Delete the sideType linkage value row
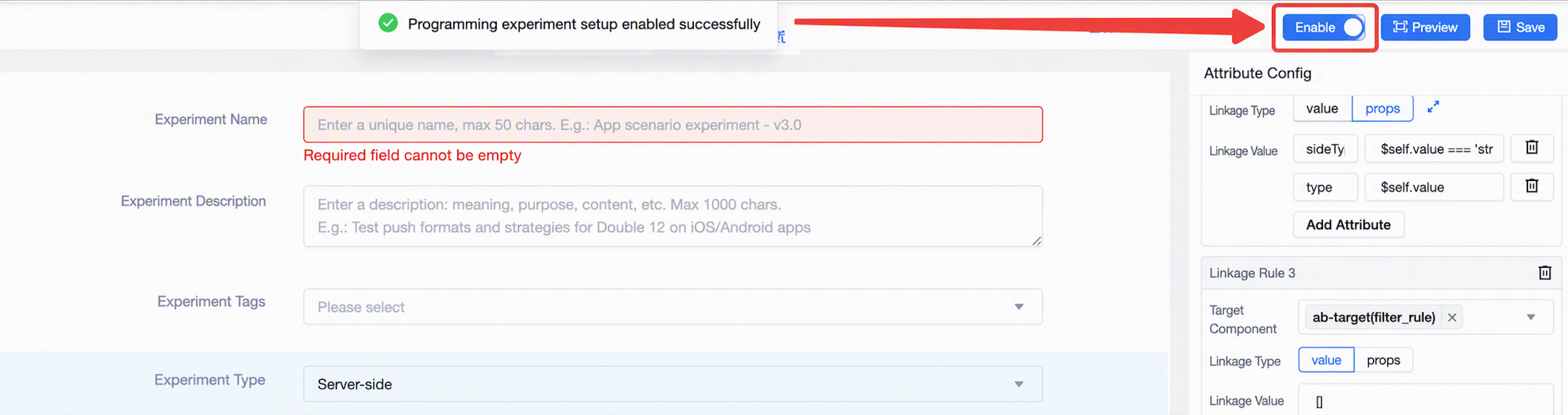The image size is (1568, 415). 1532,148
